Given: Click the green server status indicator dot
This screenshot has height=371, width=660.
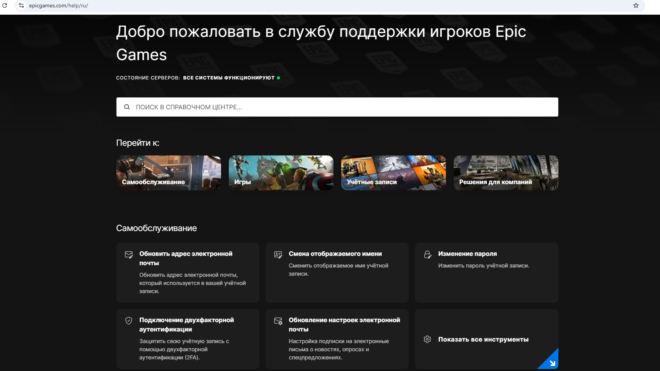Looking at the screenshot, I should pyautogui.click(x=278, y=78).
